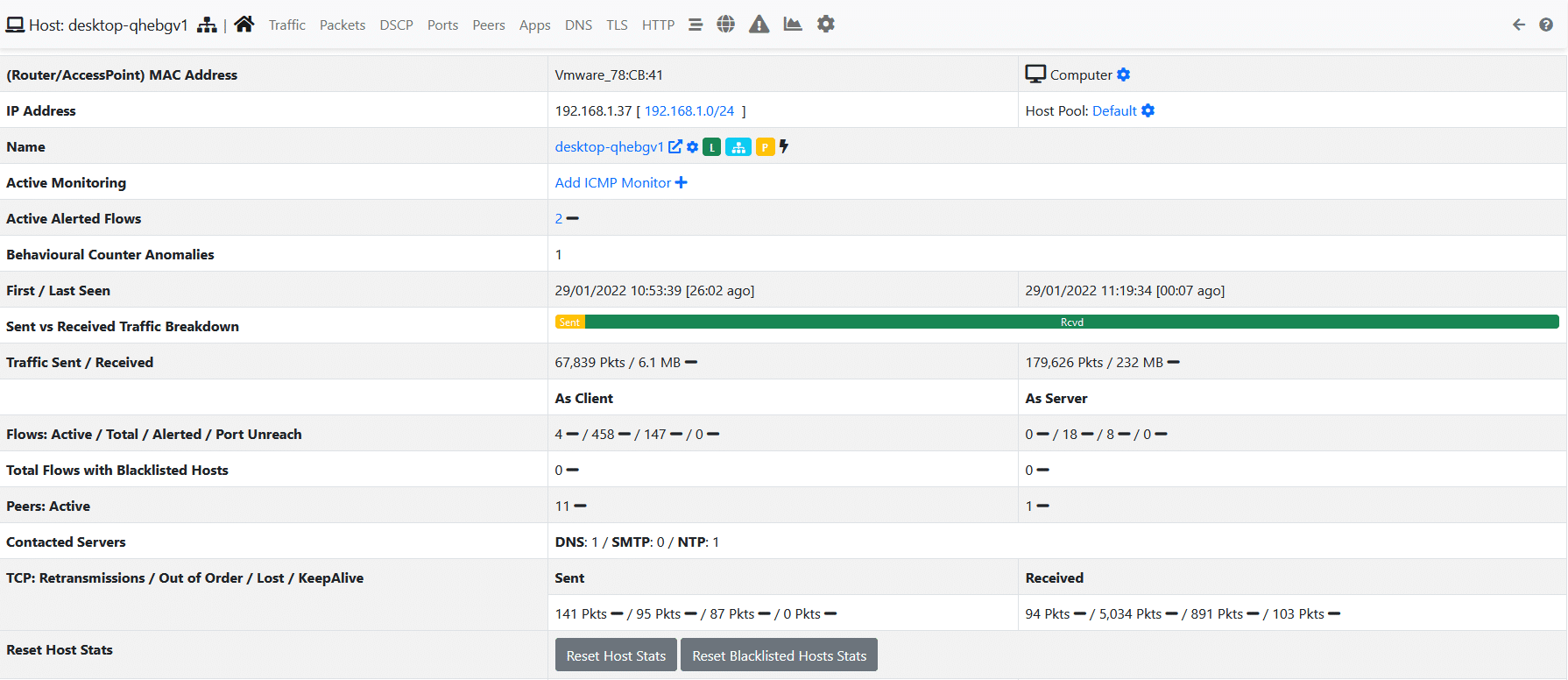Click the back arrow icon
Viewport: 1568px width, 680px height.
pos(1519,25)
